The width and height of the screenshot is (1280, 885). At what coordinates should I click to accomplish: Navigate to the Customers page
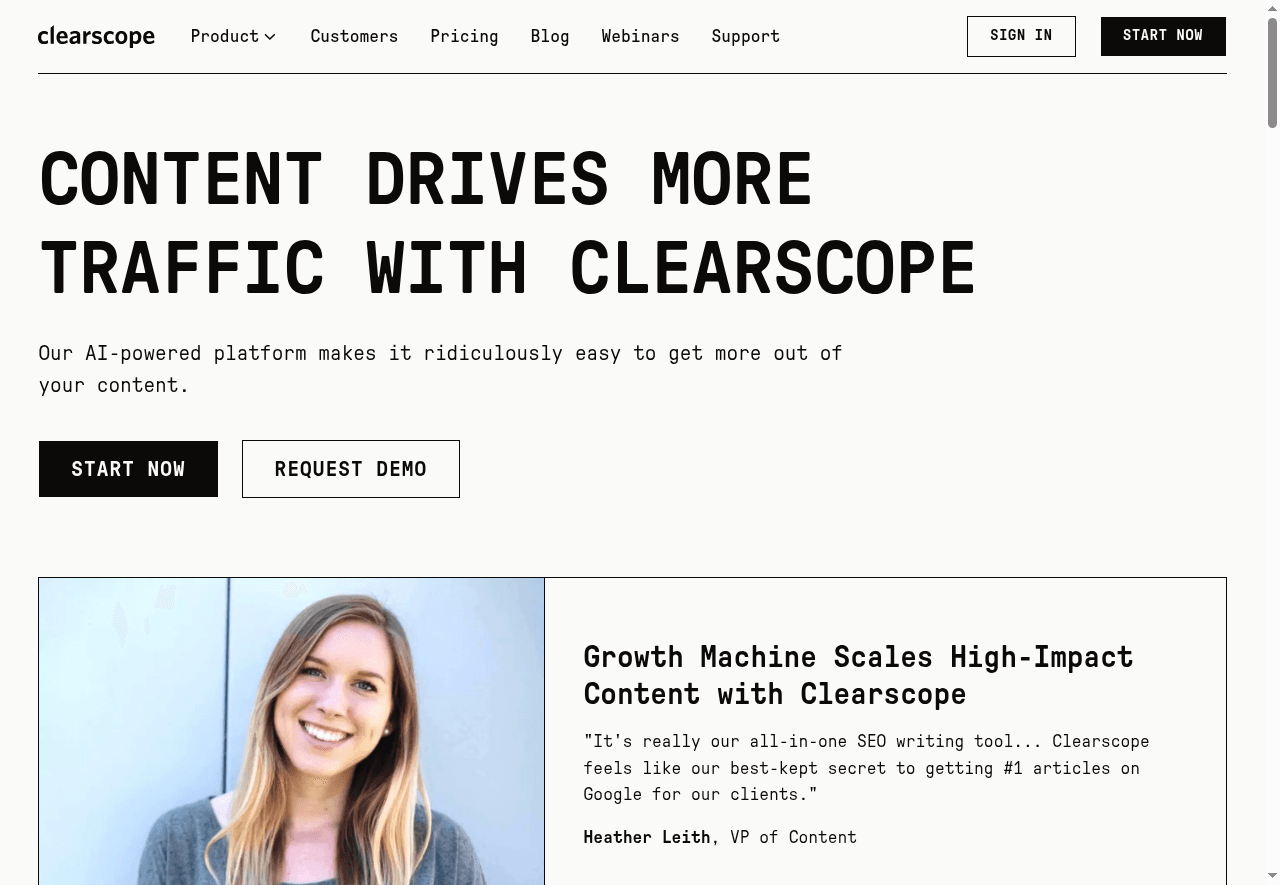354,36
